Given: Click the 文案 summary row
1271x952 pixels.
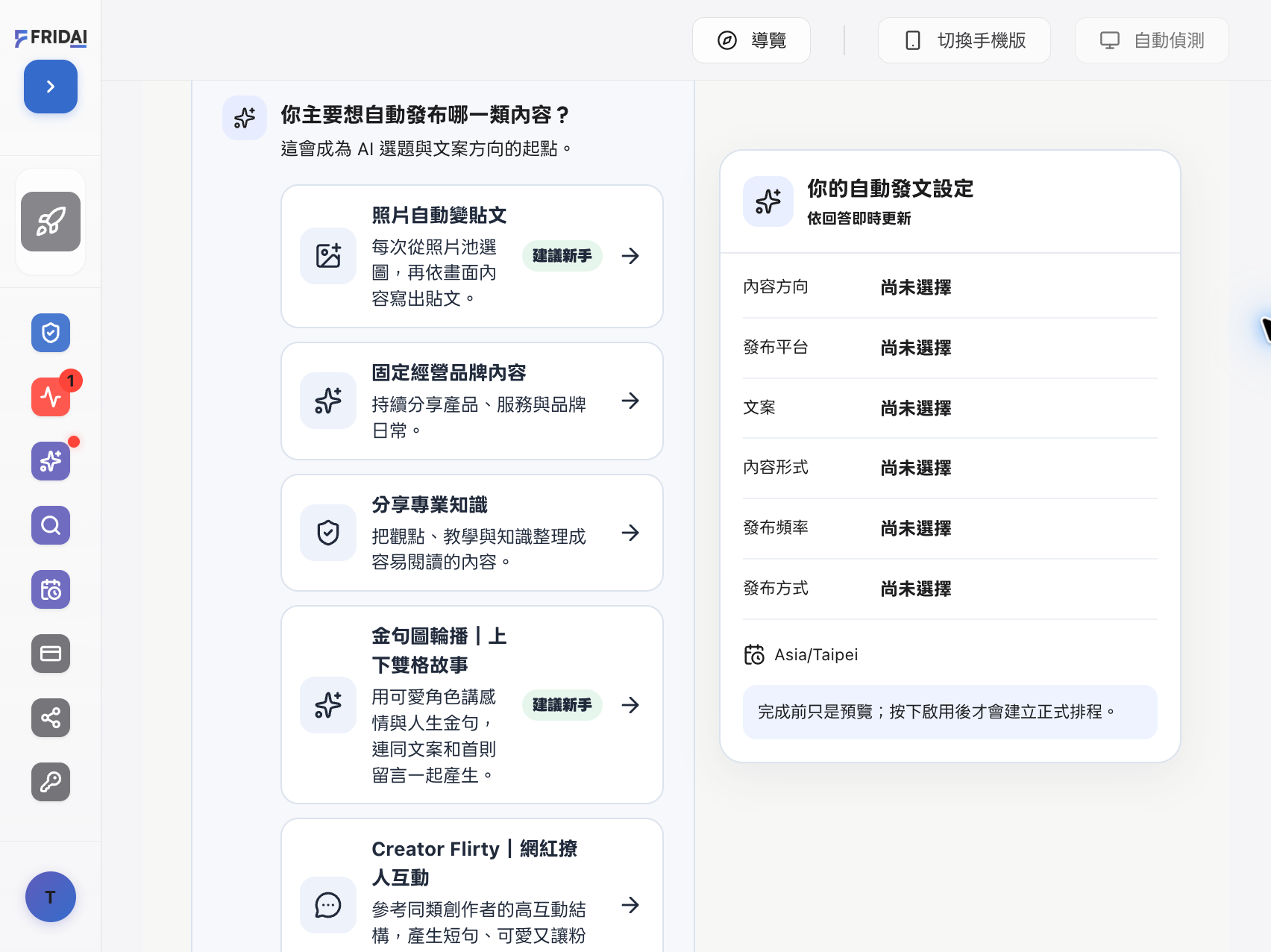Looking at the screenshot, I should tap(950, 408).
